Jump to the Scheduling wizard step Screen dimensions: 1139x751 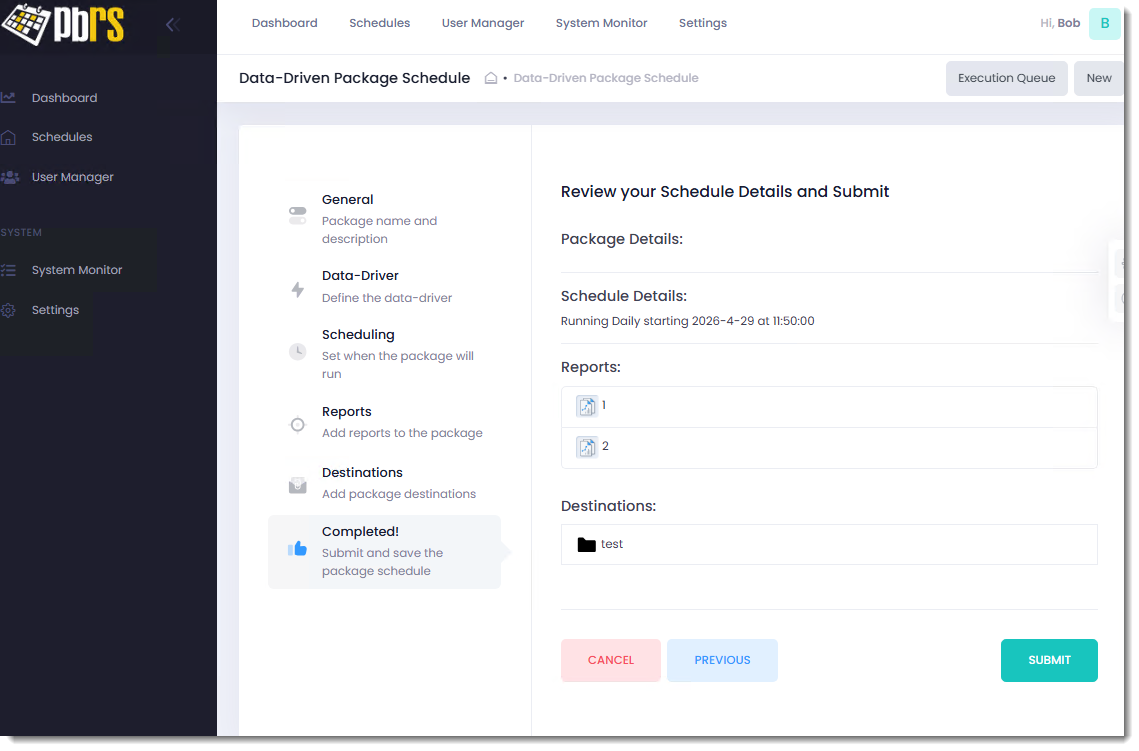[358, 335]
